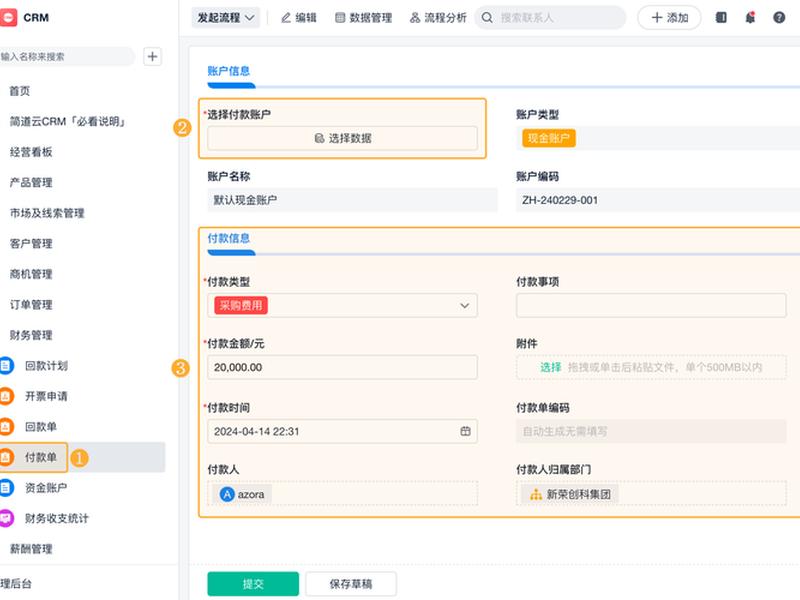Focus the sidebar name search box
The image size is (800, 600).
(x=66, y=57)
